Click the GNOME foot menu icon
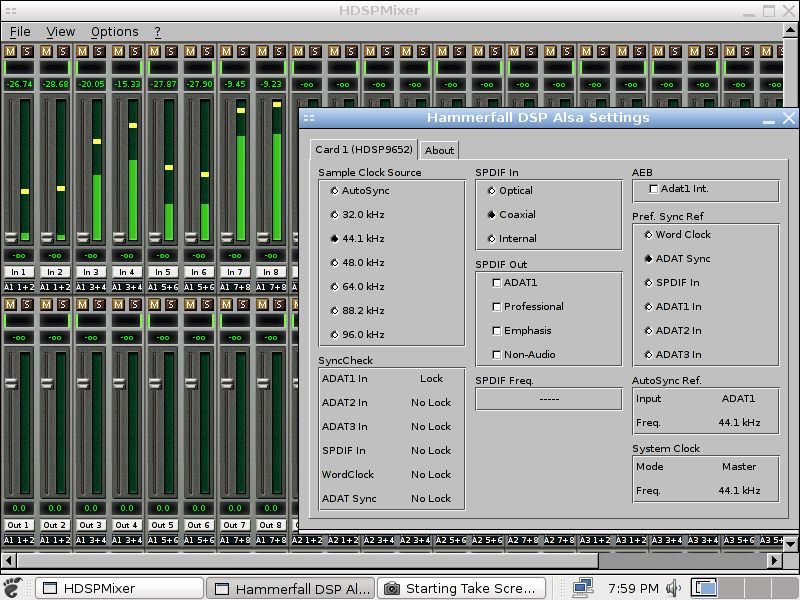Screen dimensions: 800x600 point(13,588)
